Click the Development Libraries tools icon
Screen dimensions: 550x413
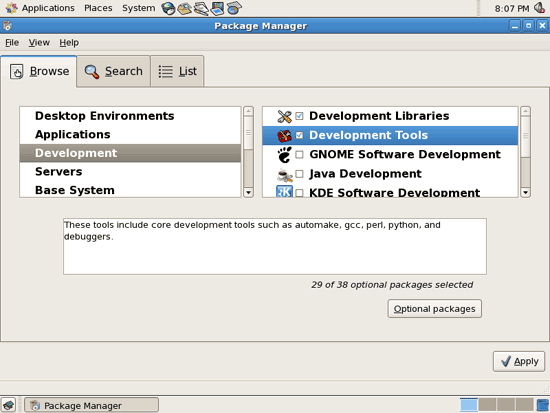coord(284,116)
